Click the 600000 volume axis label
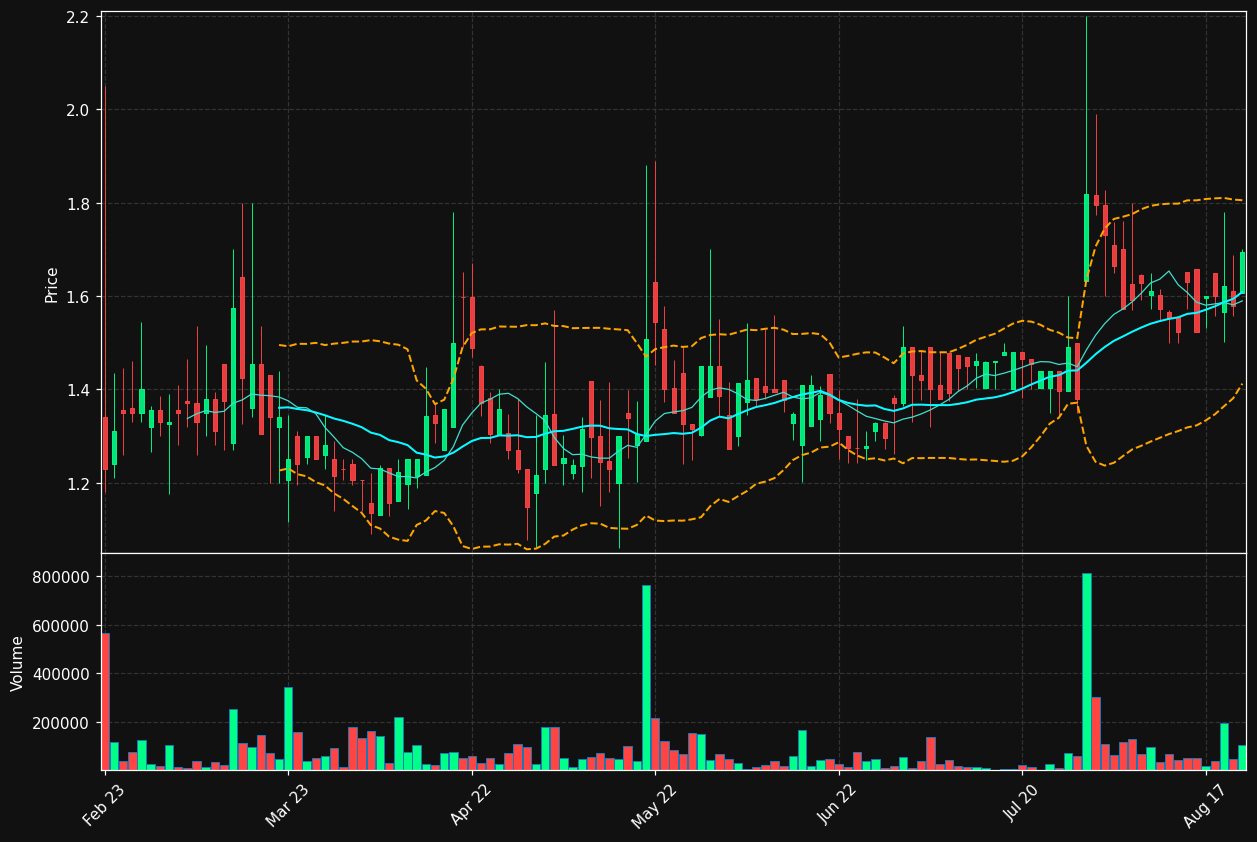The image size is (1257, 842). [63, 626]
